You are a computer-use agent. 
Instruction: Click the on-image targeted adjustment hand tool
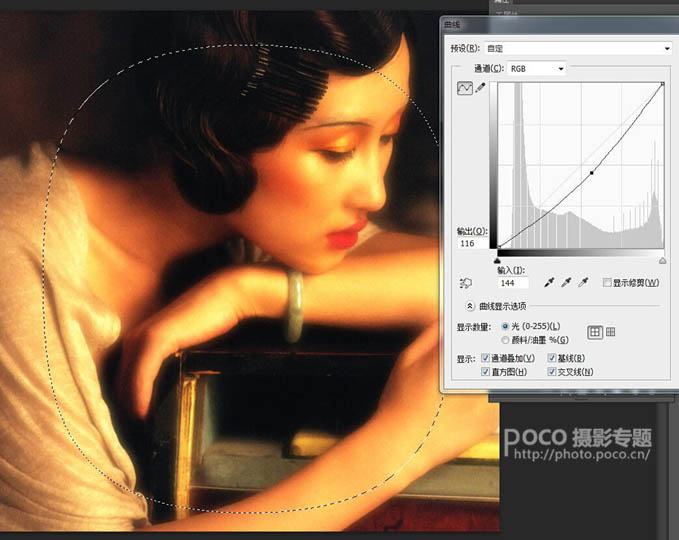(x=465, y=284)
